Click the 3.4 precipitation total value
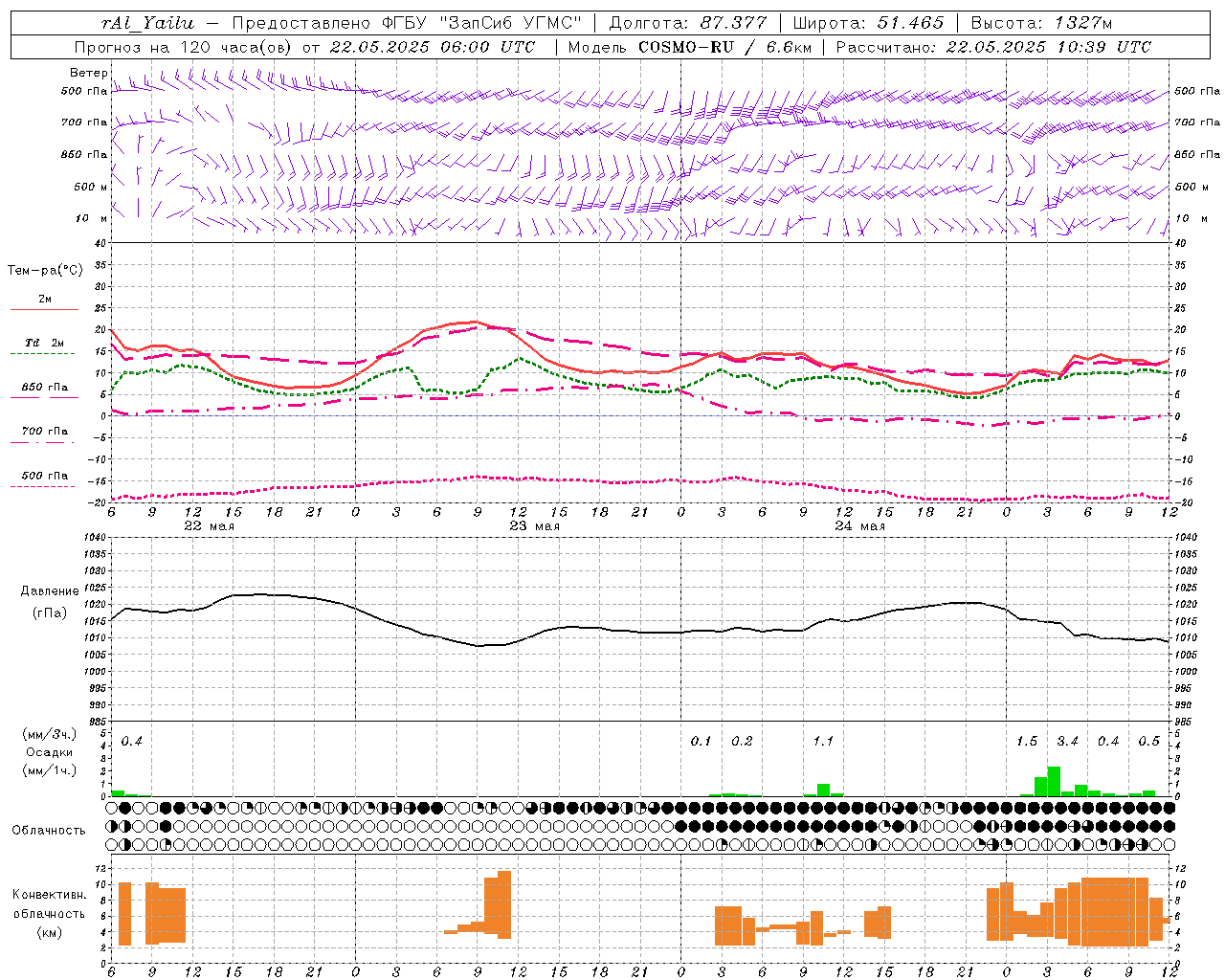Screen dimensions: 1225x980 coord(1067,742)
